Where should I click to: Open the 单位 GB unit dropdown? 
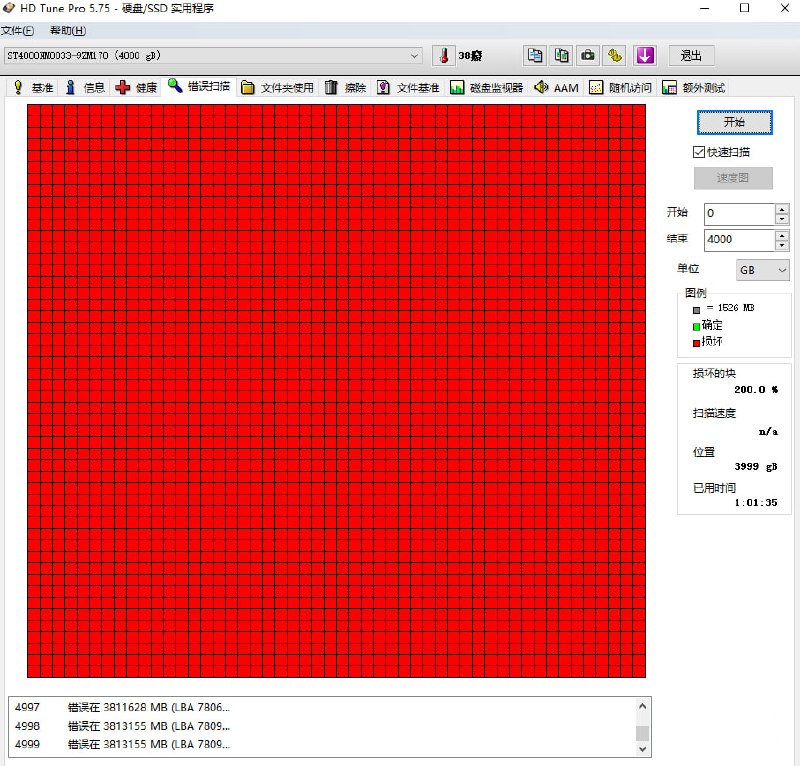762,270
